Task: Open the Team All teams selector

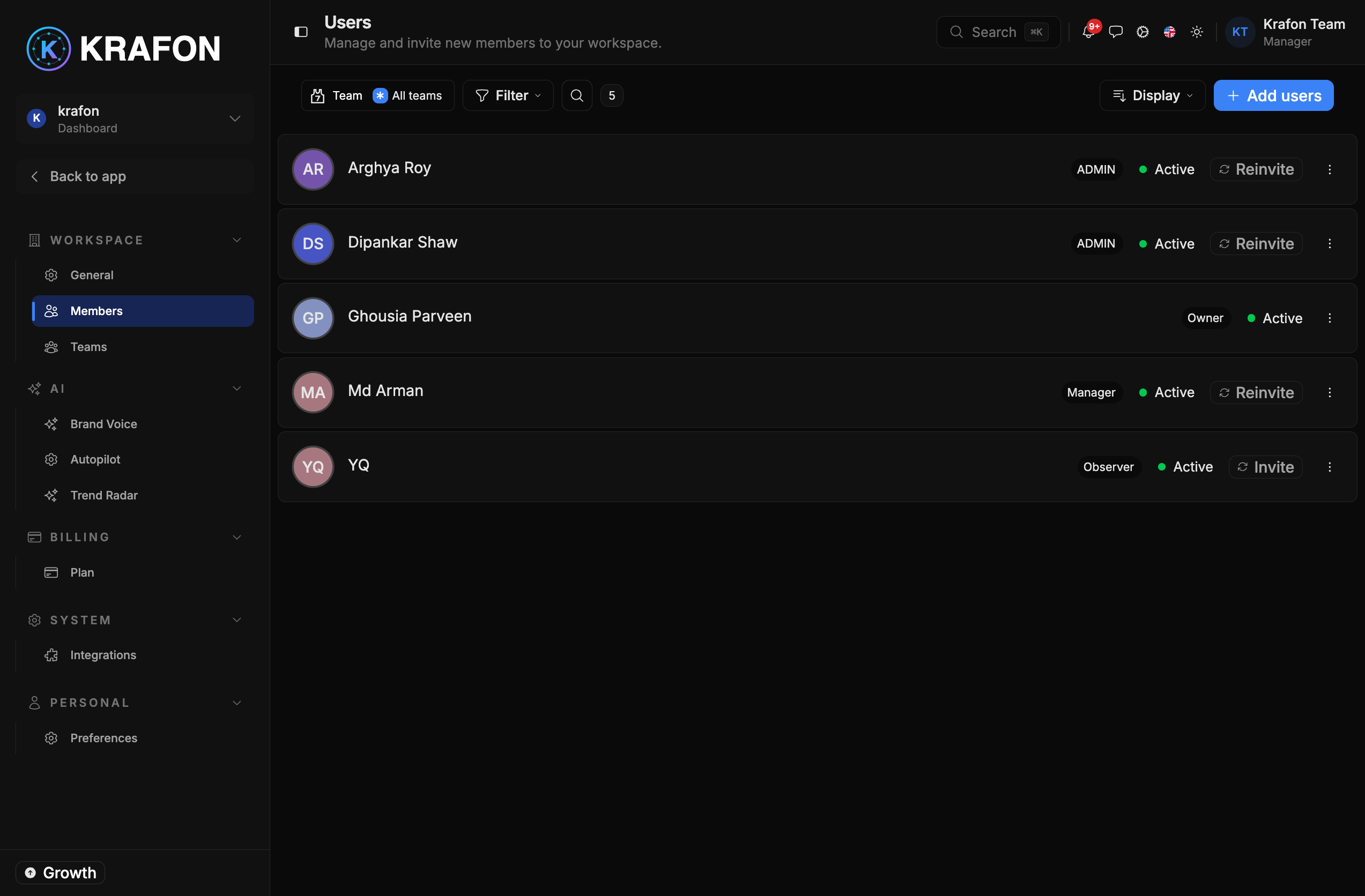Action: tap(377, 95)
